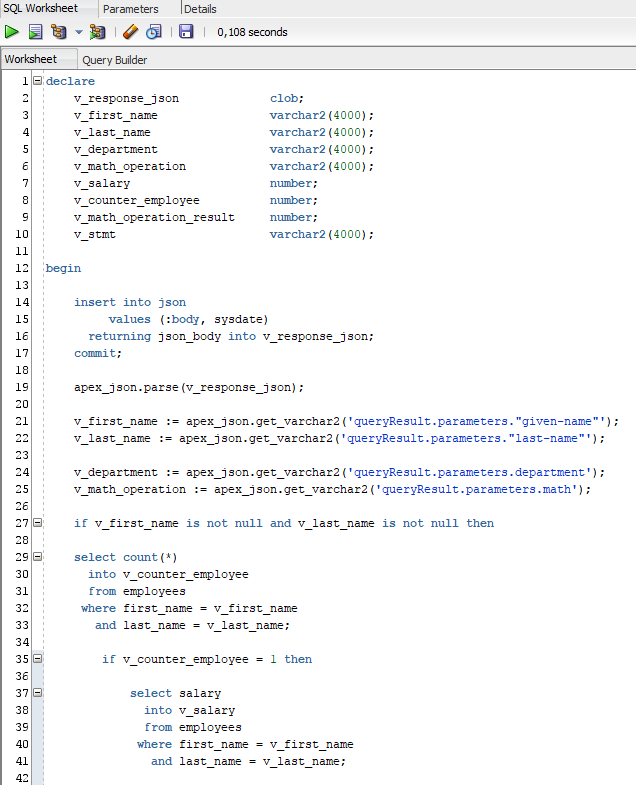Clear worksheet with eraser icon
This screenshot has width=636, height=785.
tap(130, 32)
